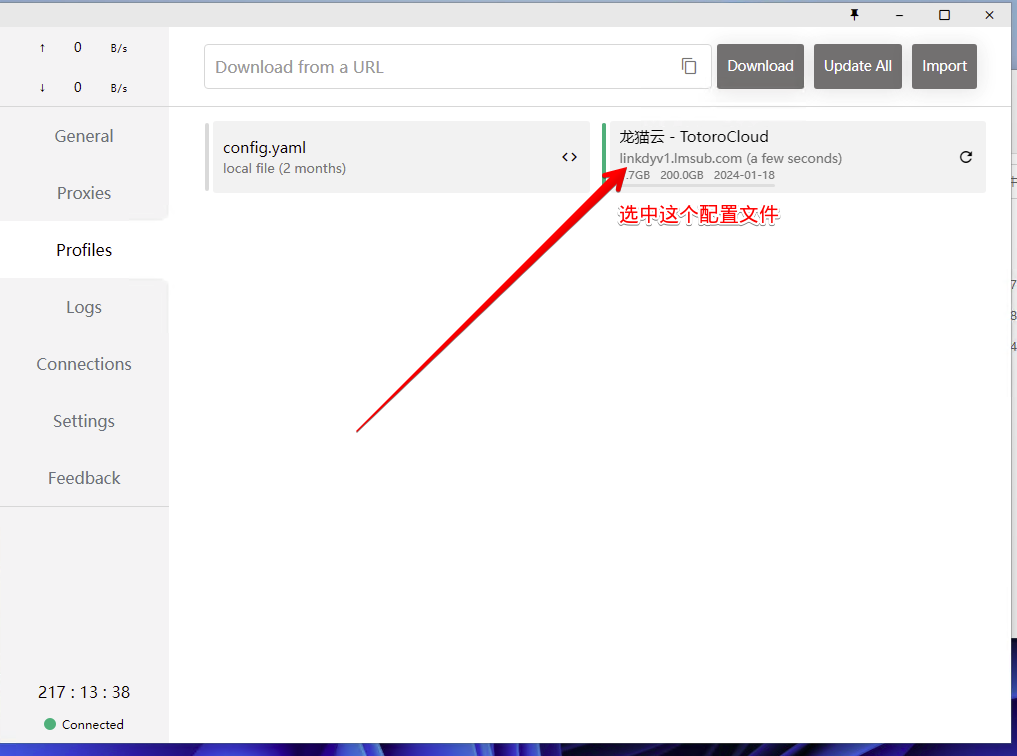Switch to the Proxies tab

84,193
